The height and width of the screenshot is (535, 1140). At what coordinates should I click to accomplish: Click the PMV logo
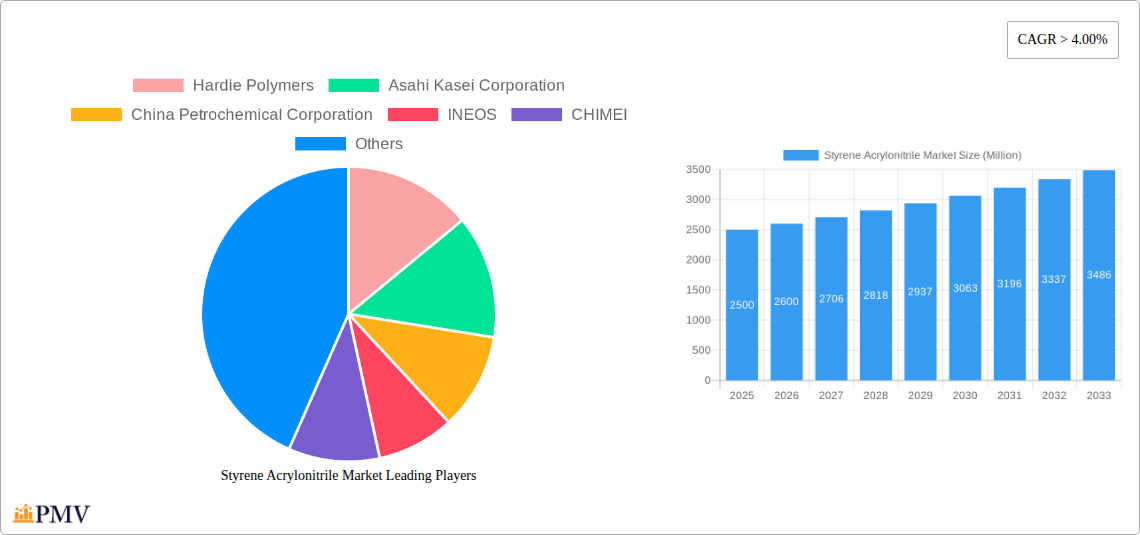52,514
